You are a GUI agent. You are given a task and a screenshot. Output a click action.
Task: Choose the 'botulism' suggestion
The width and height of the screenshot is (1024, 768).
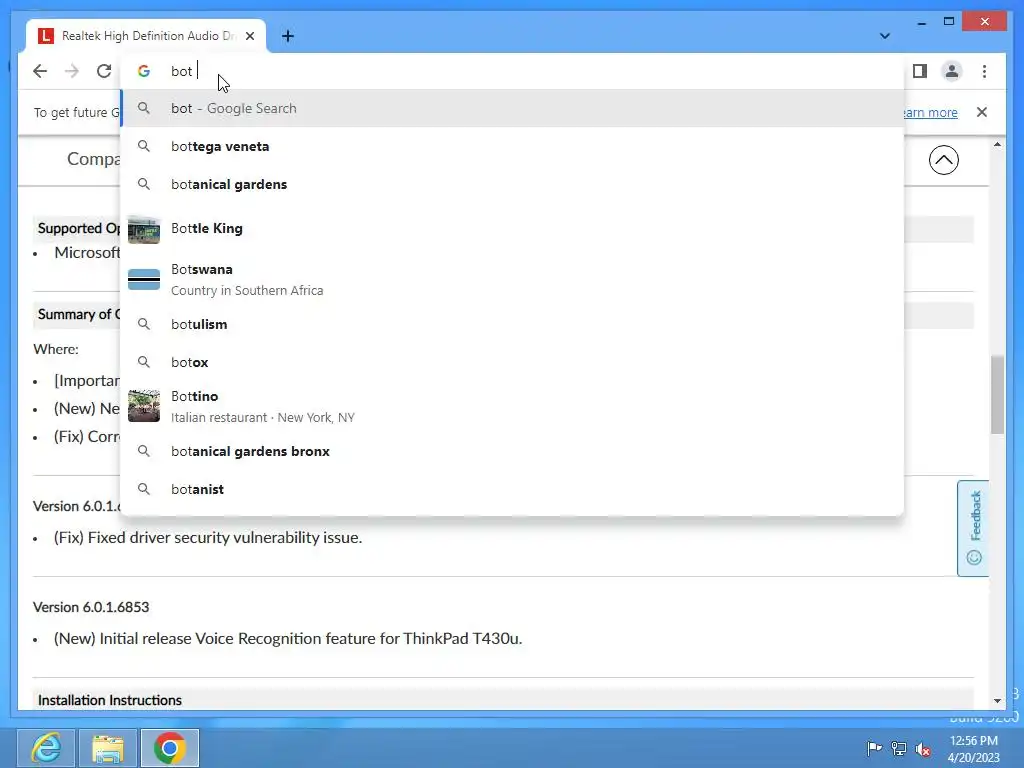click(512, 324)
